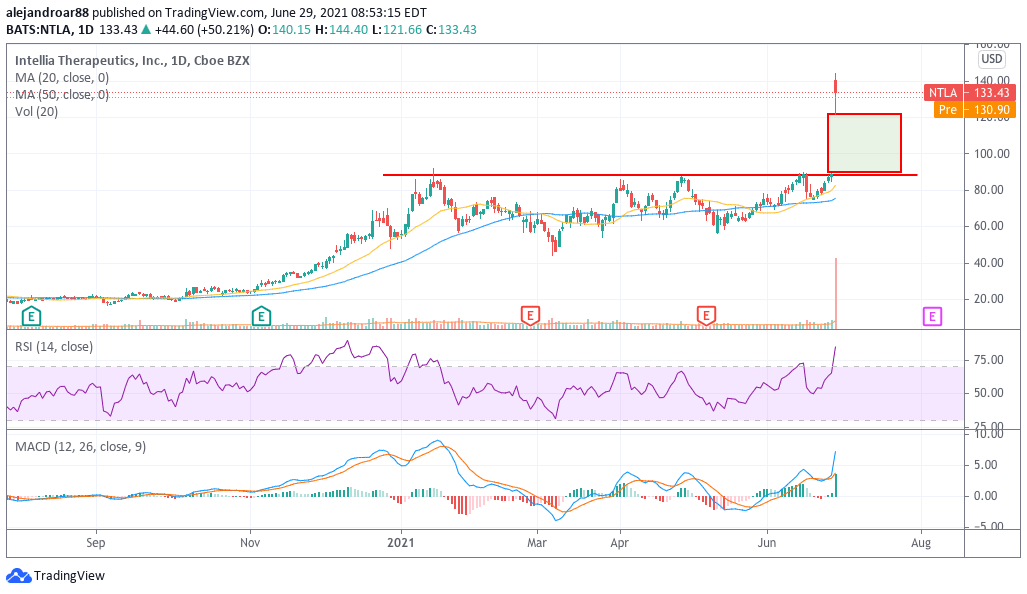
Task: Click the green shaded gap rectangle
Action: 865,143
